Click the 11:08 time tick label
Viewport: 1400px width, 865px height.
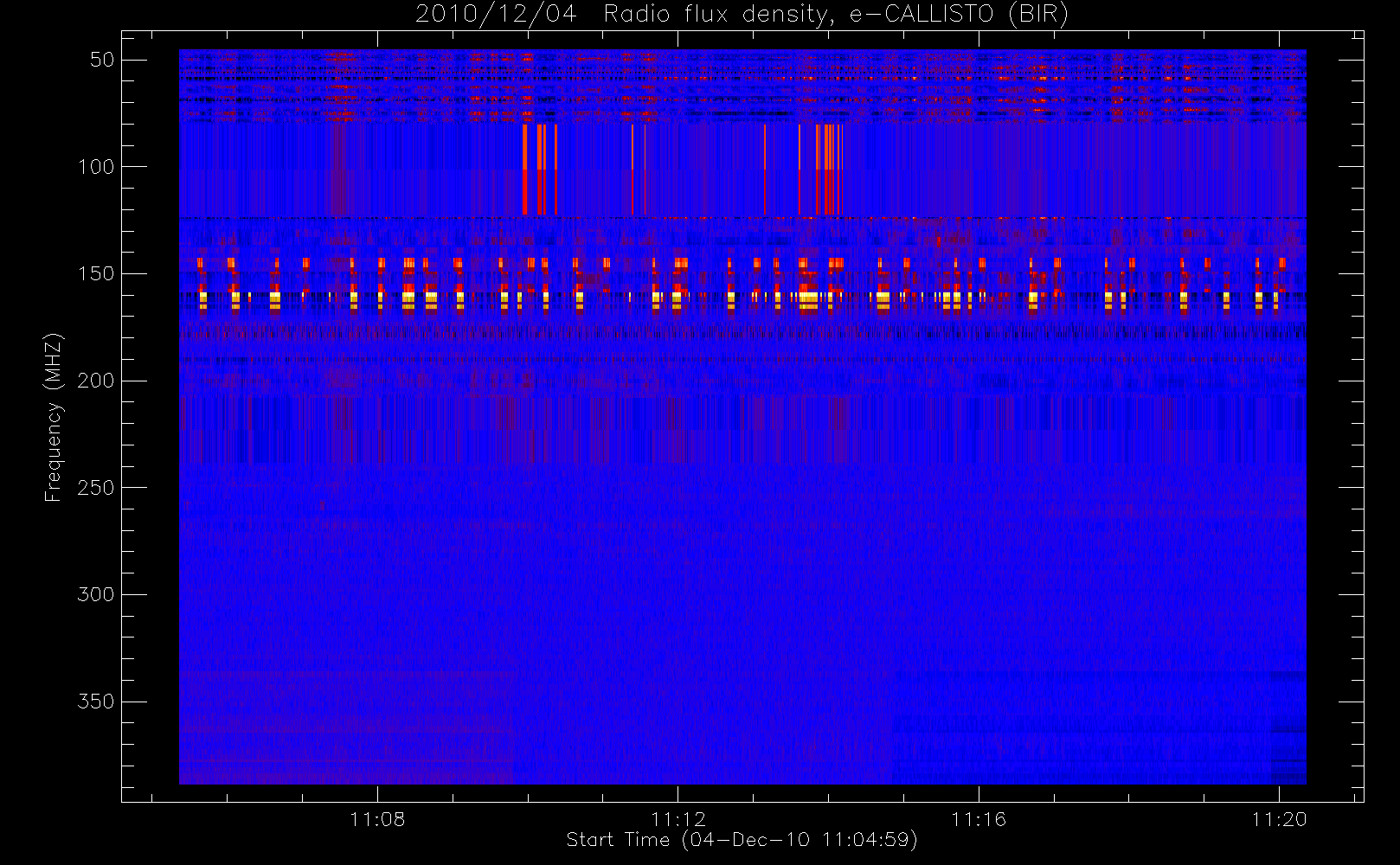tap(377, 819)
